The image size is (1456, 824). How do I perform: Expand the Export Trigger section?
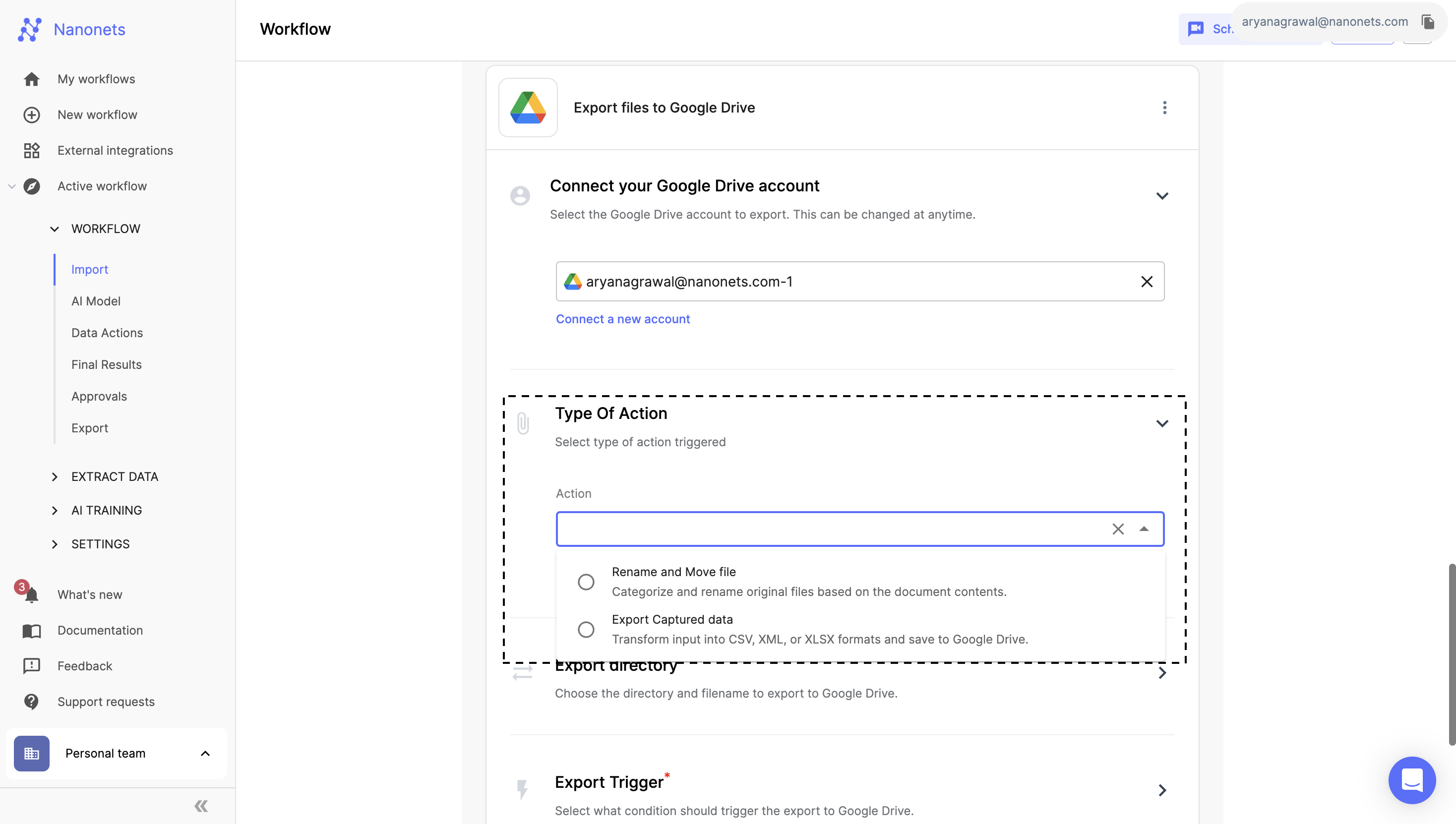1162,790
